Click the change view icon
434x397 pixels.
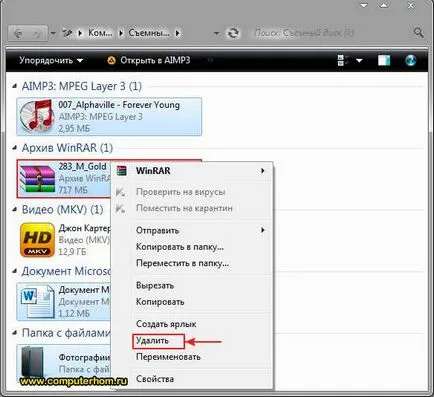343,60
